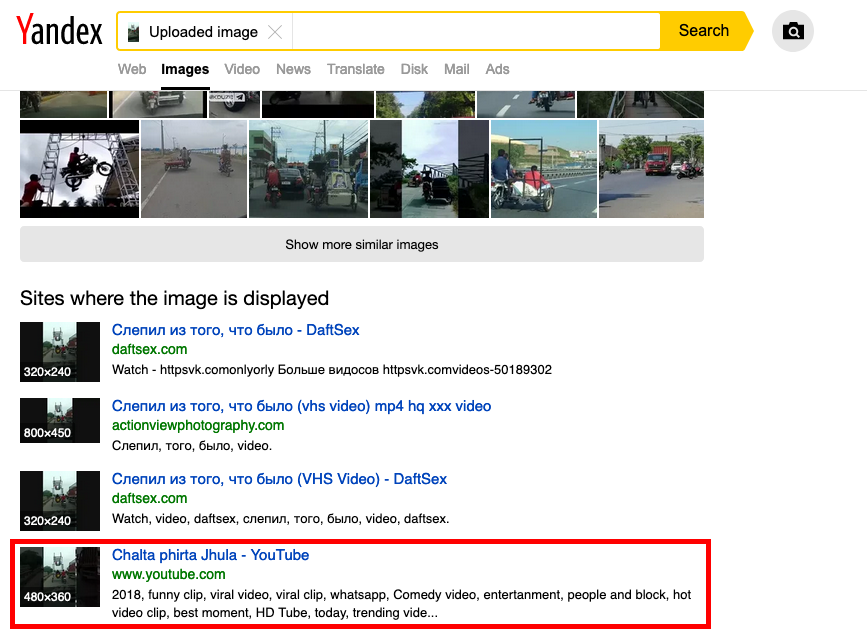Open the Disk tab
Viewport: 867px width, 634px height.
click(x=414, y=69)
